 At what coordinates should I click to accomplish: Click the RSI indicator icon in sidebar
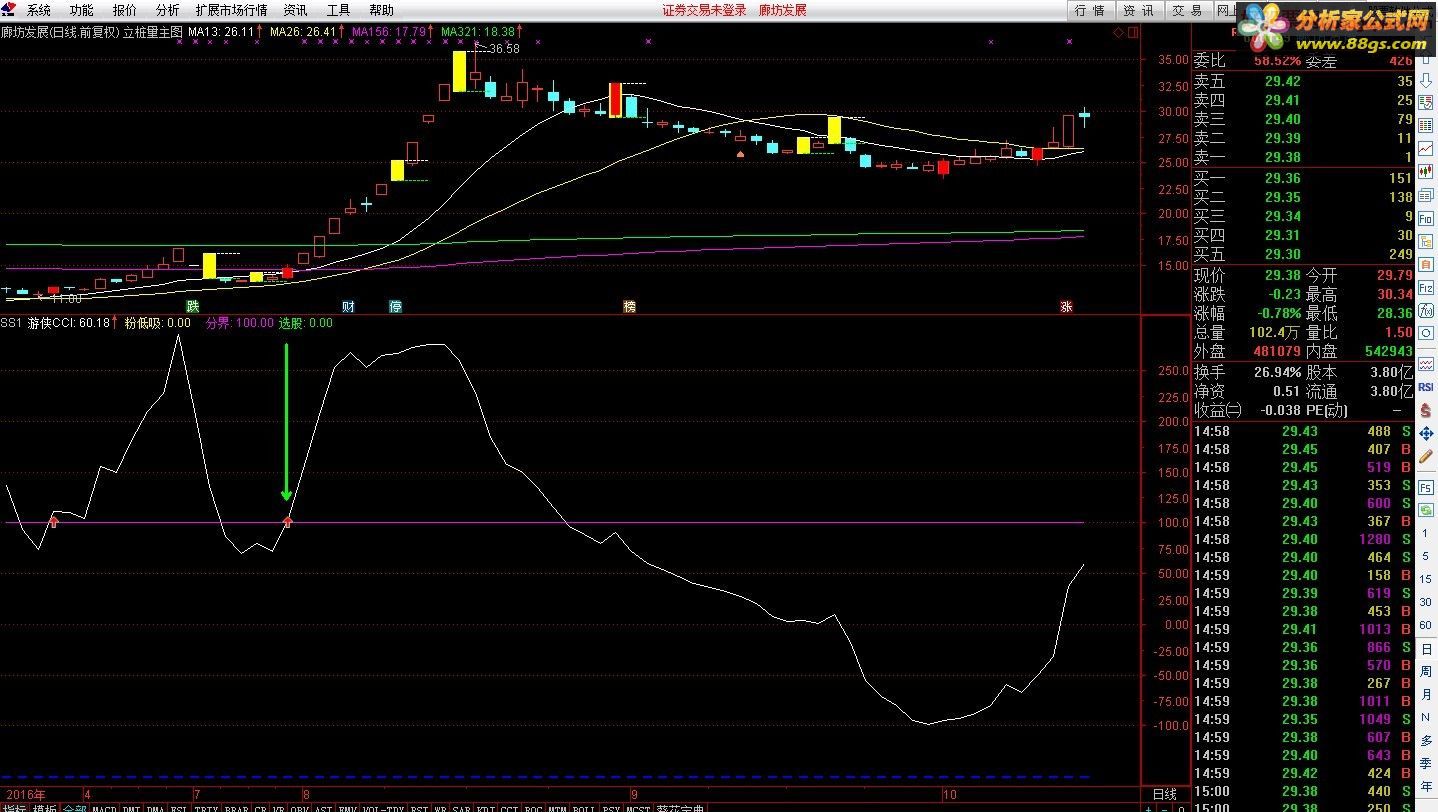tap(1427, 386)
